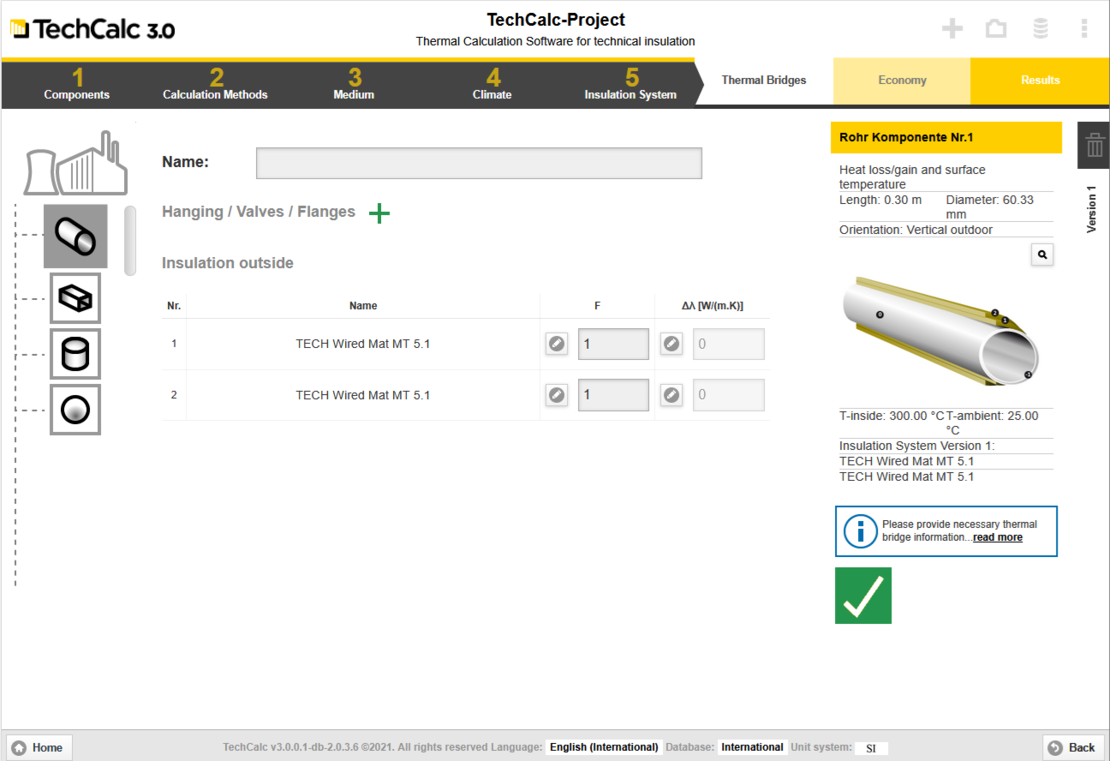Screen dimensions: 1110x761
Task: Click the TechCalc-Project title
Action: point(556,20)
